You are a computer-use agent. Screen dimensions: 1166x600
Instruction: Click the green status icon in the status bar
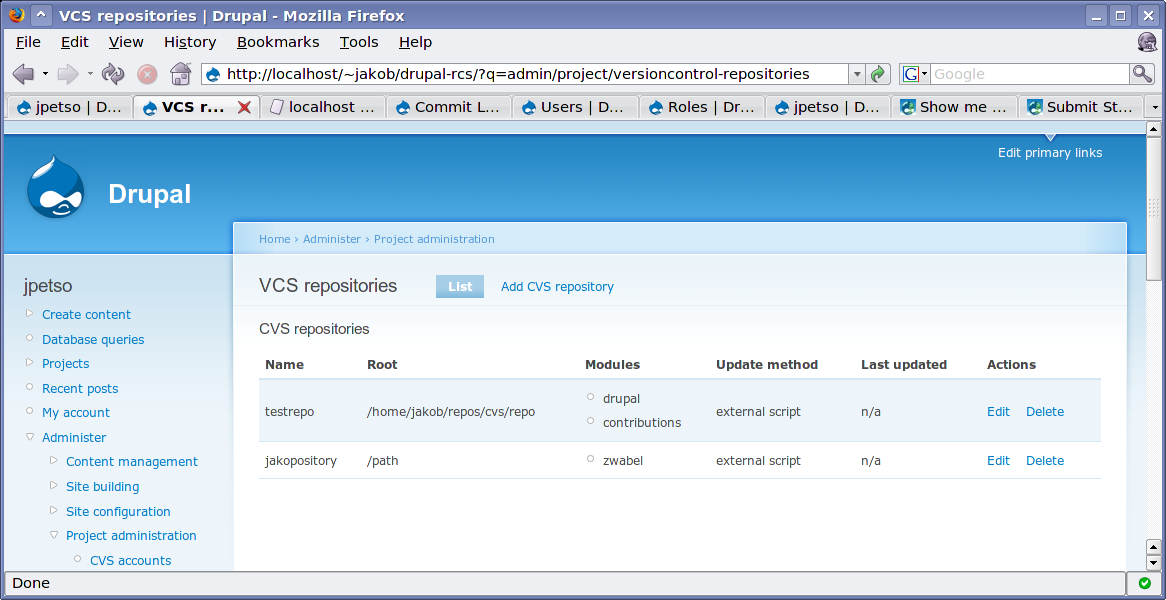[1146, 582]
